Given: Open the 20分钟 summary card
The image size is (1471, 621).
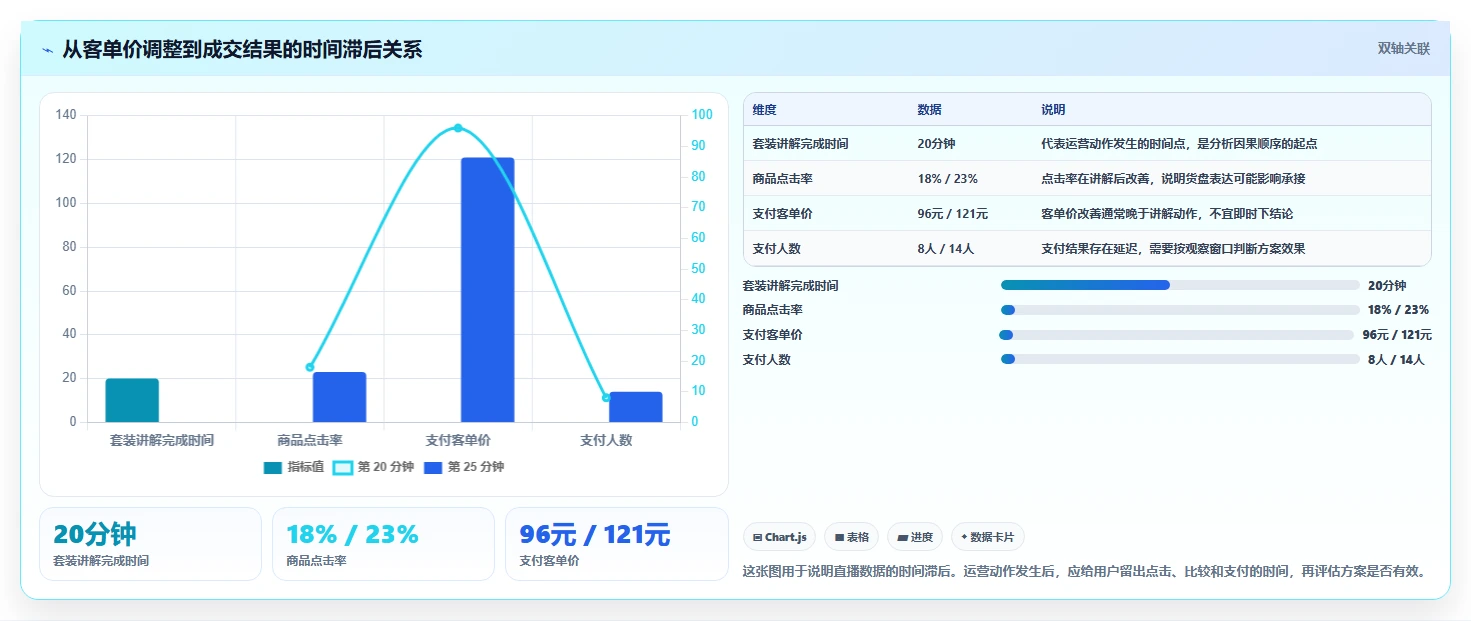Looking at the screenshot, I should (150, 544).
